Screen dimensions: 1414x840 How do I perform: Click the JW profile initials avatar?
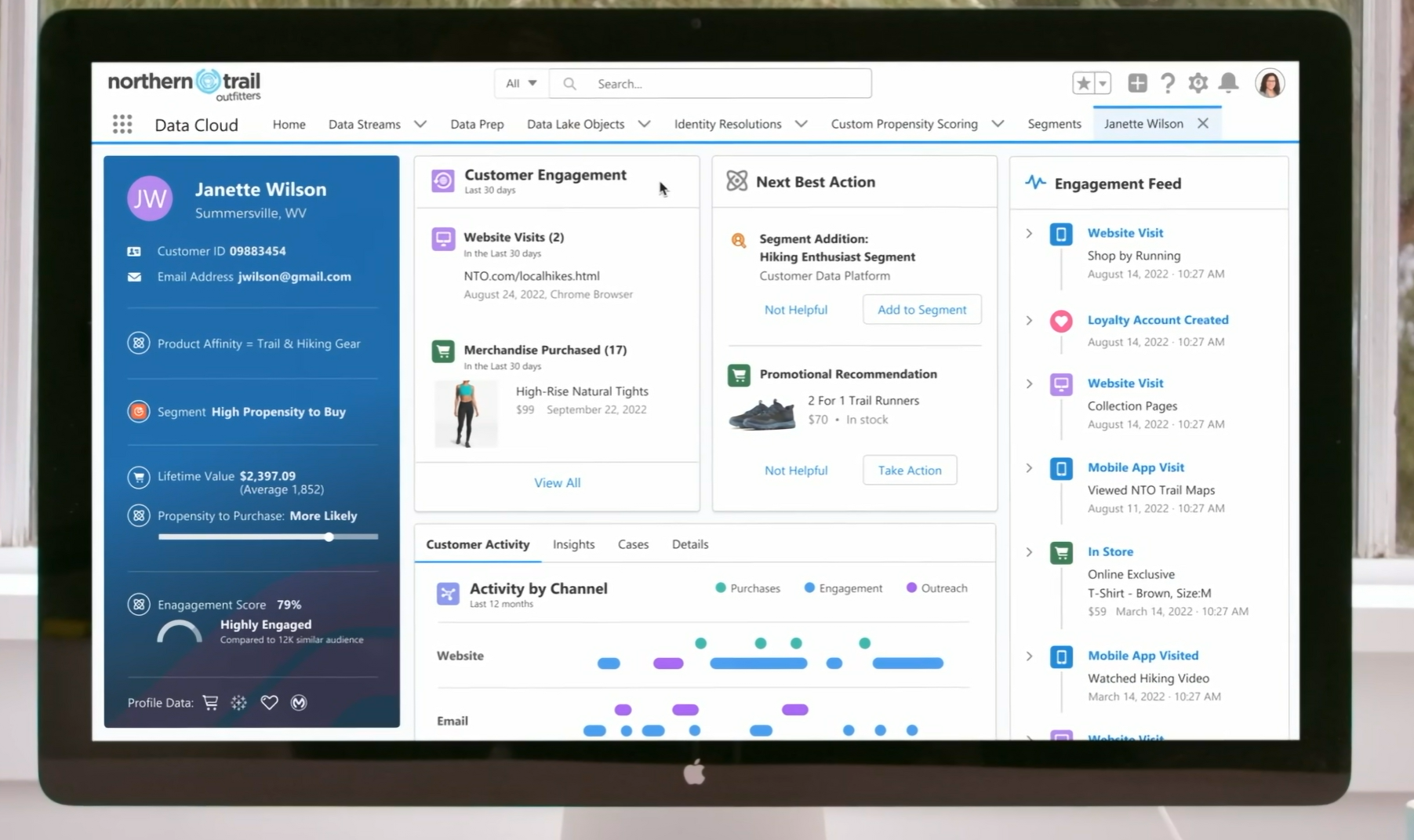(150, 198)
